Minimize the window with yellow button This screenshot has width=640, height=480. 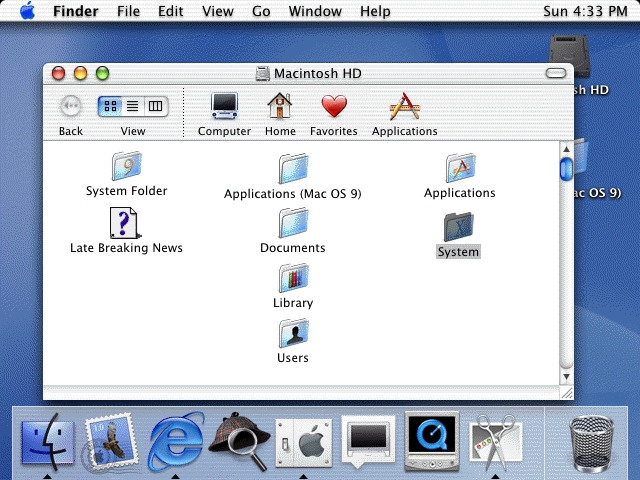(x=80, y=73)
